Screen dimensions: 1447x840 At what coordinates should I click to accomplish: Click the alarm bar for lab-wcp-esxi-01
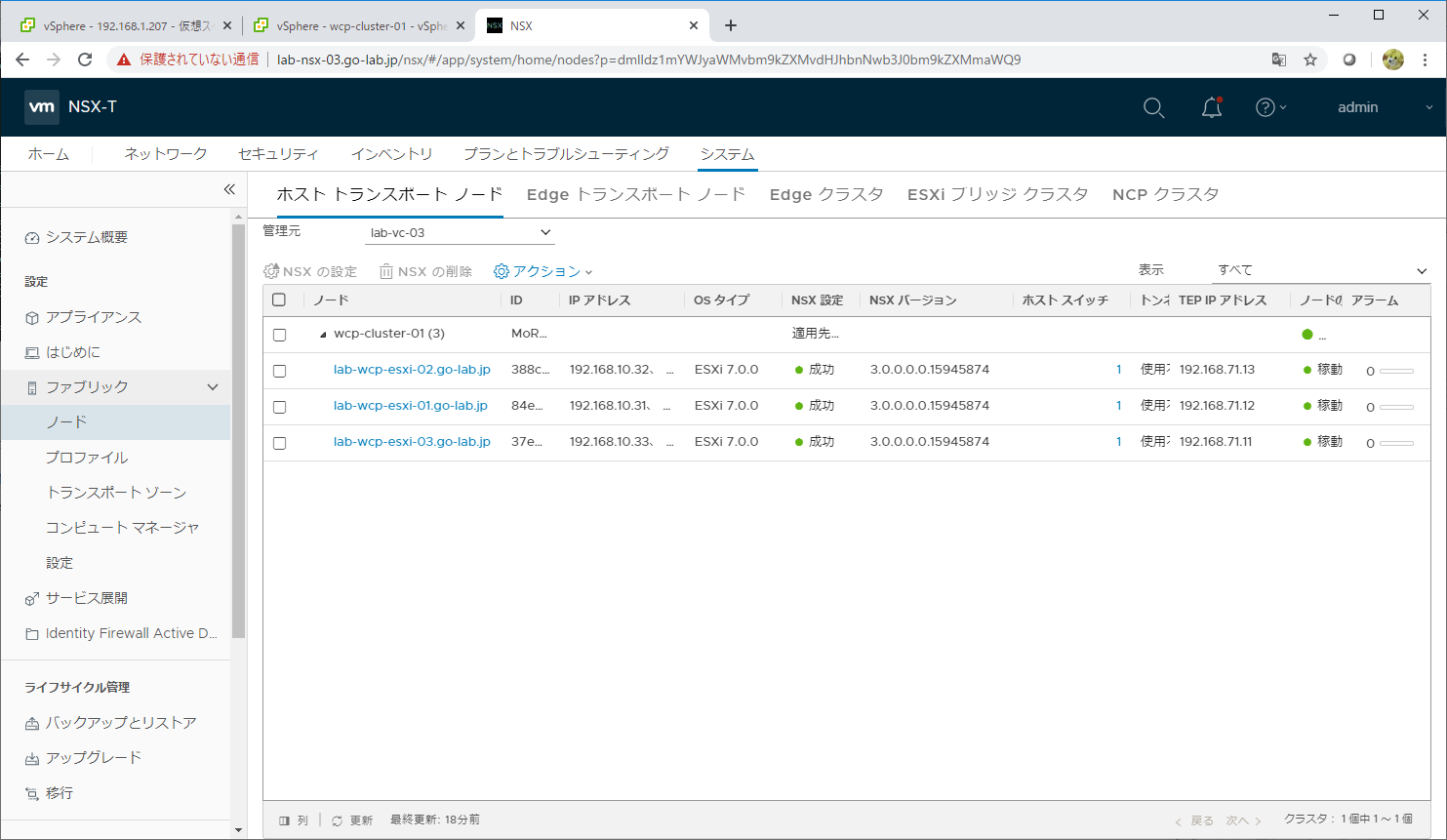click(1396, 407)
